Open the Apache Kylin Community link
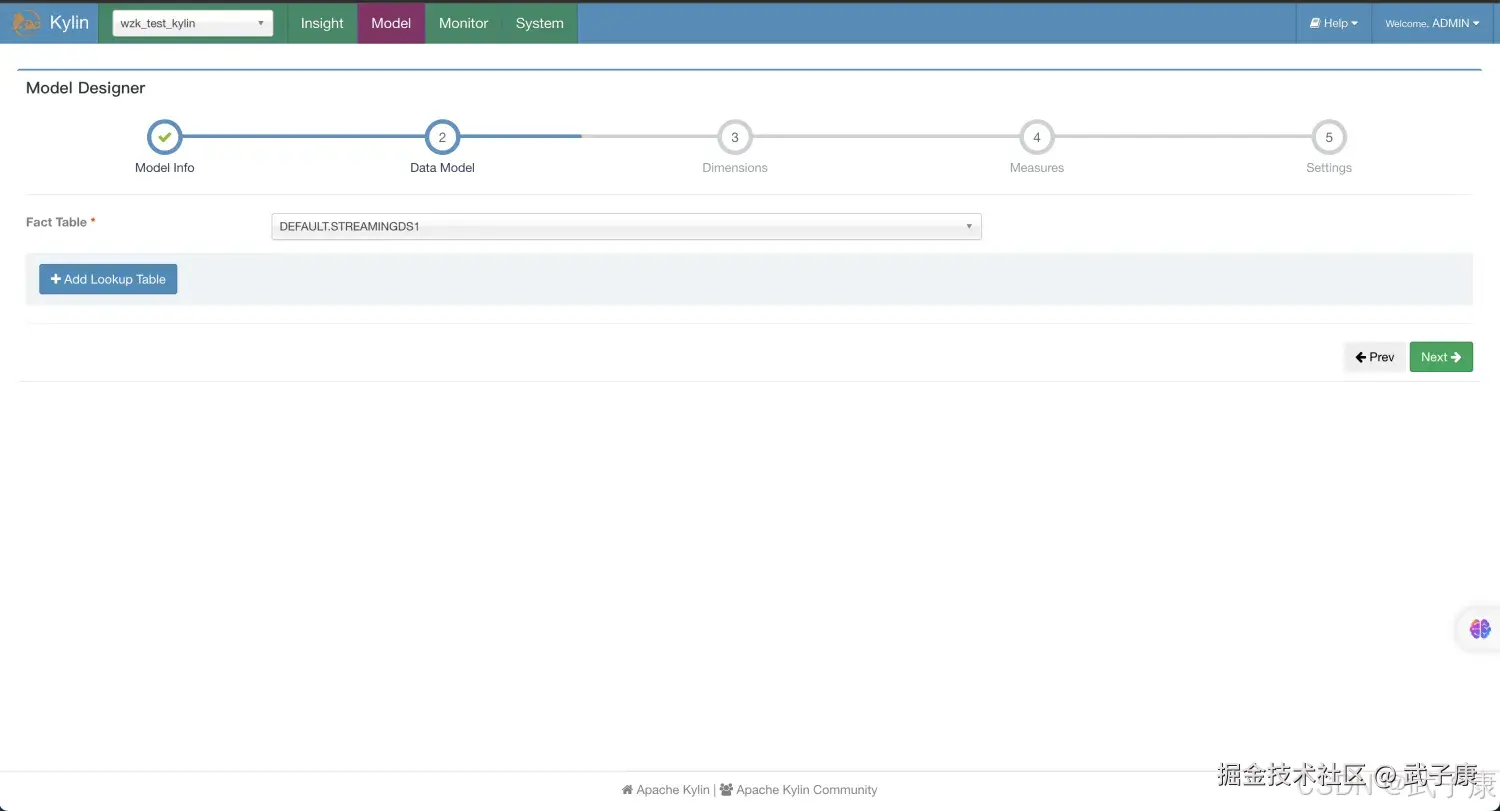Viewport: 1500px width, 811px height. click(x=805, y=789)
